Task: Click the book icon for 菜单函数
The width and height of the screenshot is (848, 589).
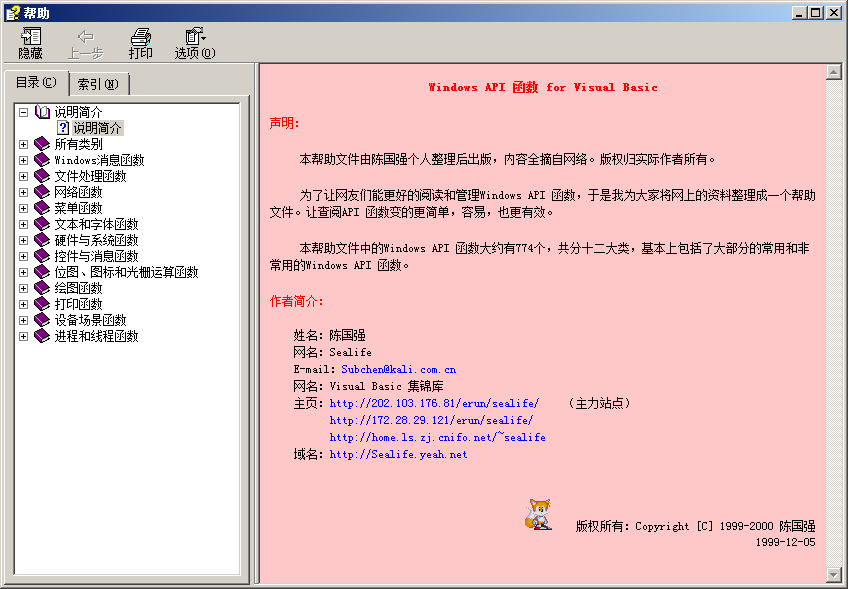Action: [x=42, y=208]
